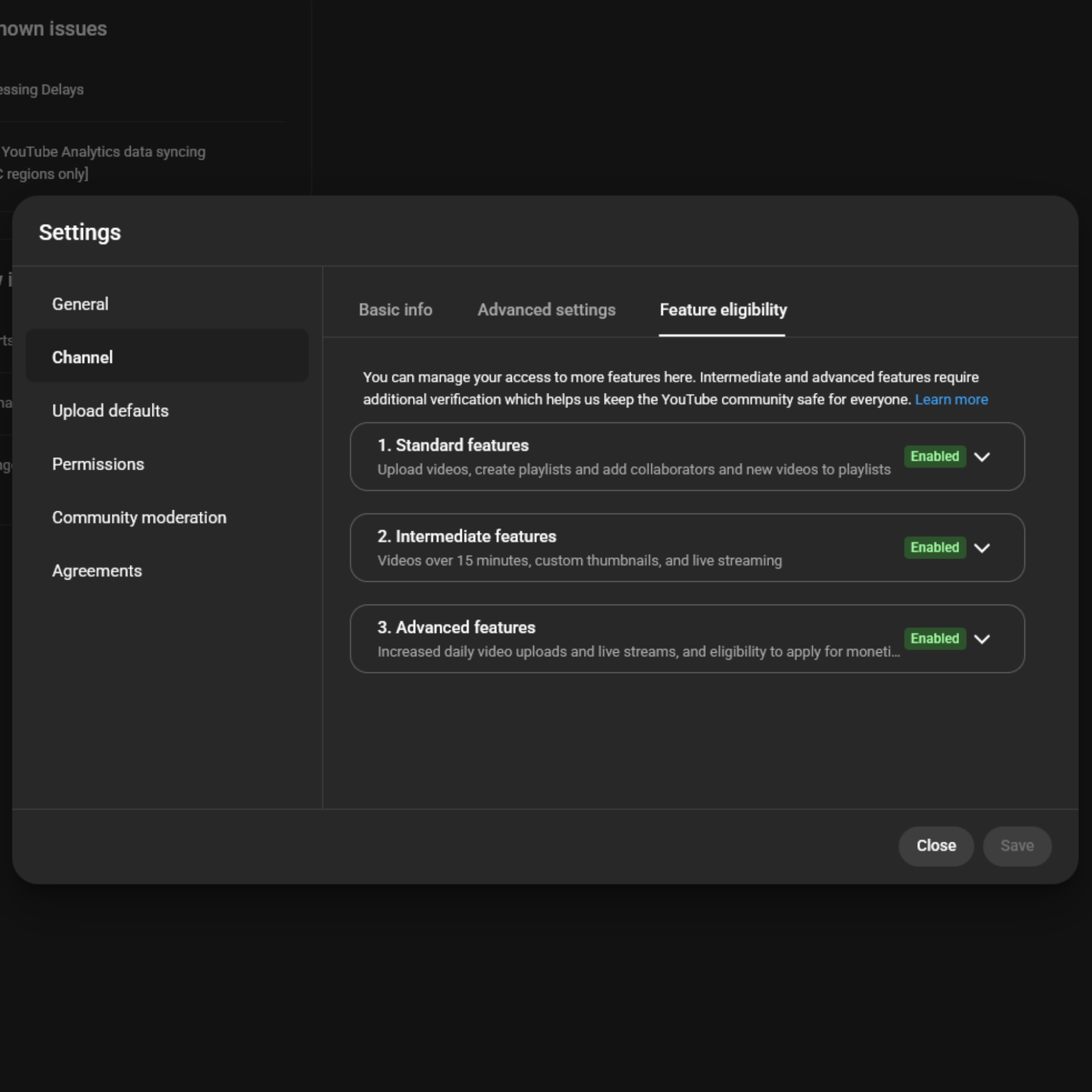Open the Advanced settings tab

[546, 309]
